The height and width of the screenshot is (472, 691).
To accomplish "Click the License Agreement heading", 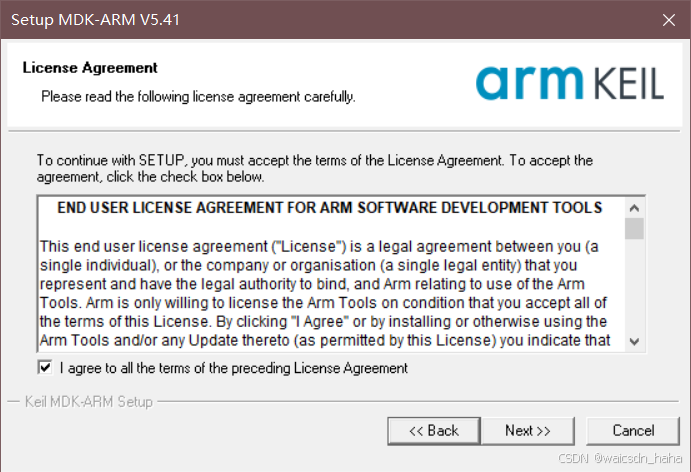I will (90, 68).
